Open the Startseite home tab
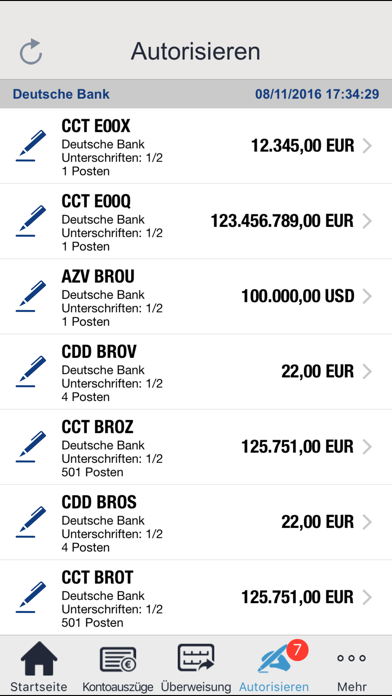392x696 pixels. click(39, 666)
